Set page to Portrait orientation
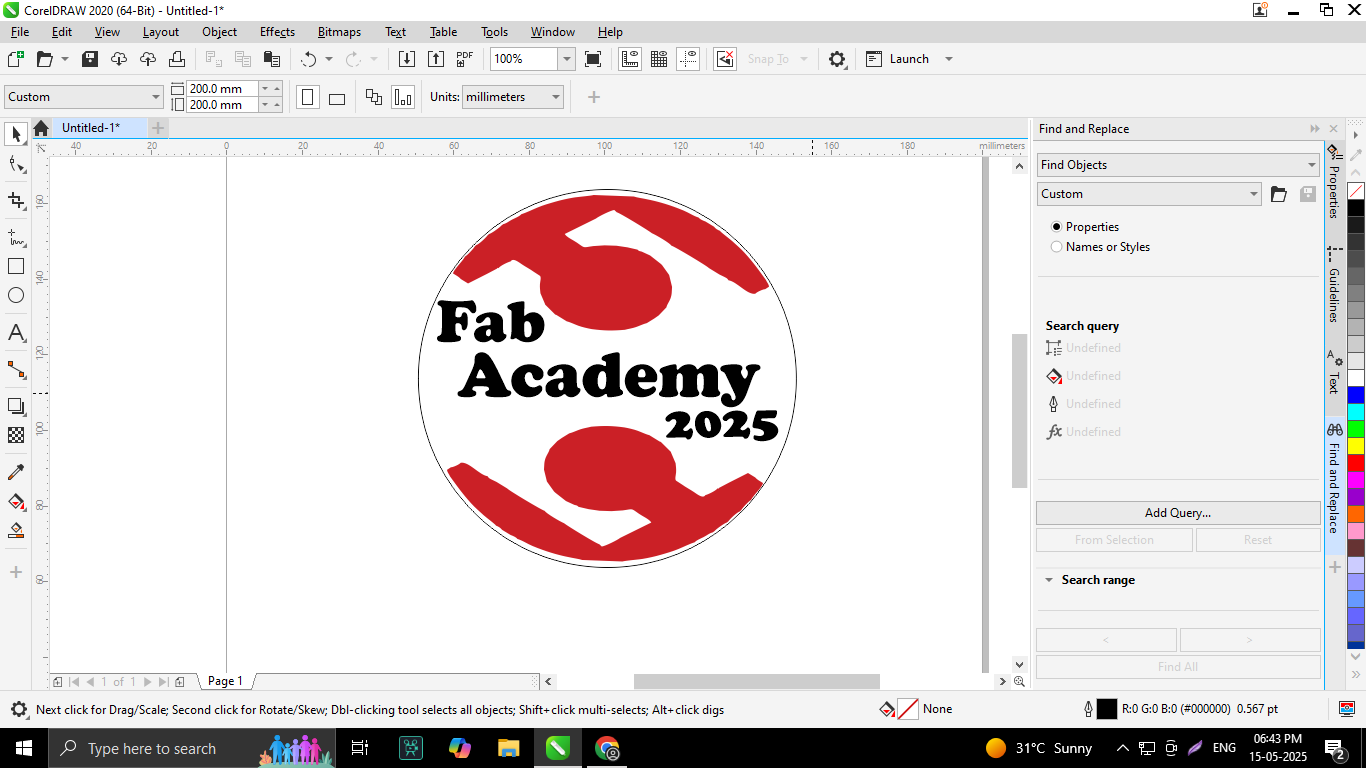This screenshot has height=768, width=1366. coord(308,97)
